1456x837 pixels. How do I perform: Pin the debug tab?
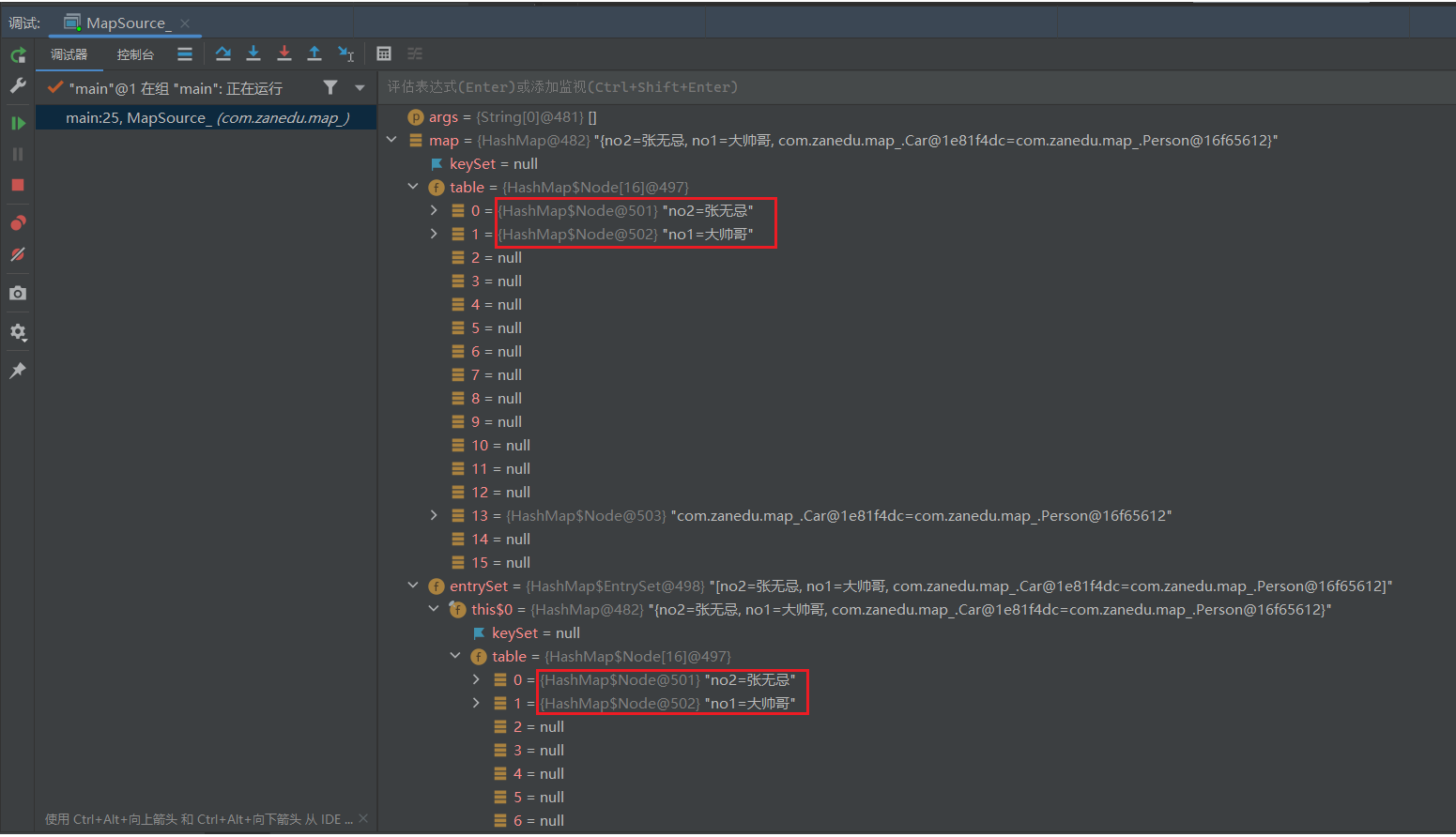click(18, 371)
